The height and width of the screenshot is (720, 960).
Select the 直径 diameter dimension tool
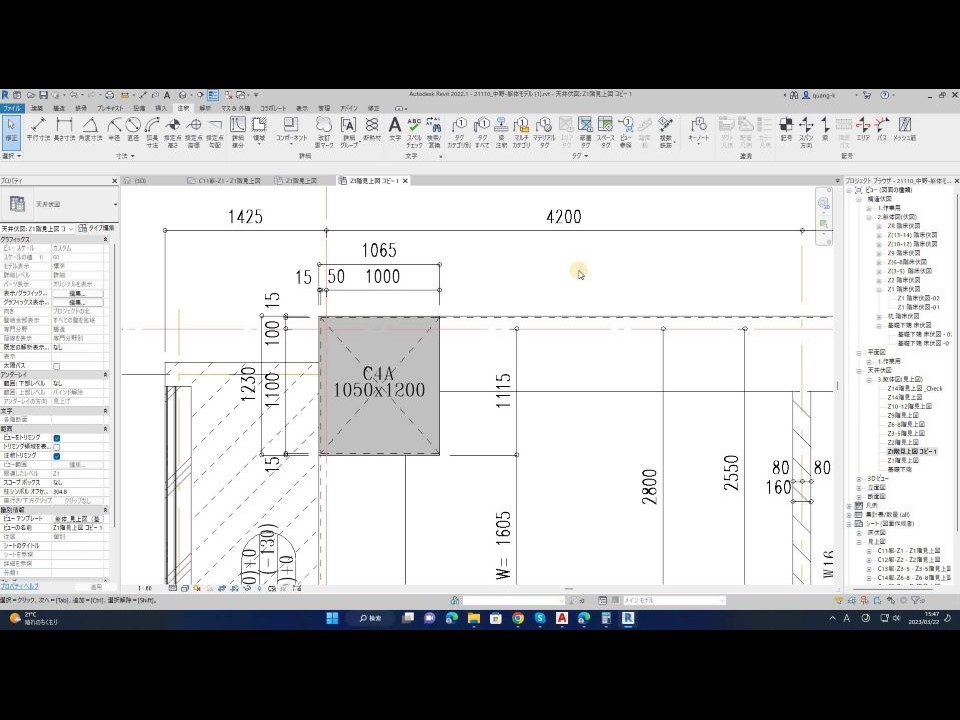click(x=133, y=129)
